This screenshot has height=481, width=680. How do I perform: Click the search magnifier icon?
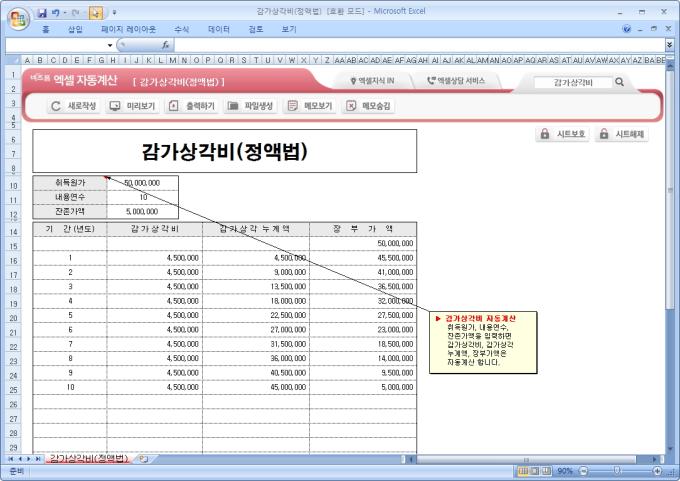(x=619, y=82)
